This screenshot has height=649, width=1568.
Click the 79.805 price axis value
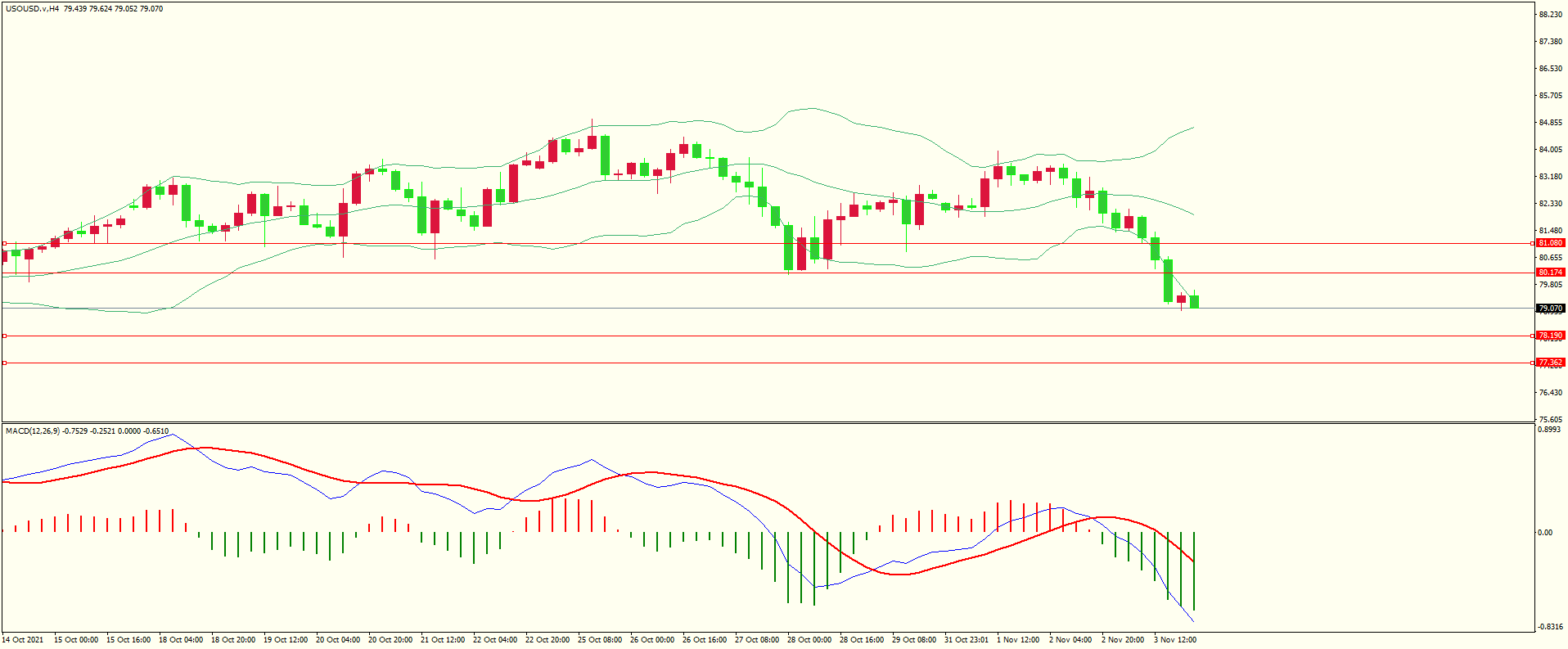coord(1551,285)
